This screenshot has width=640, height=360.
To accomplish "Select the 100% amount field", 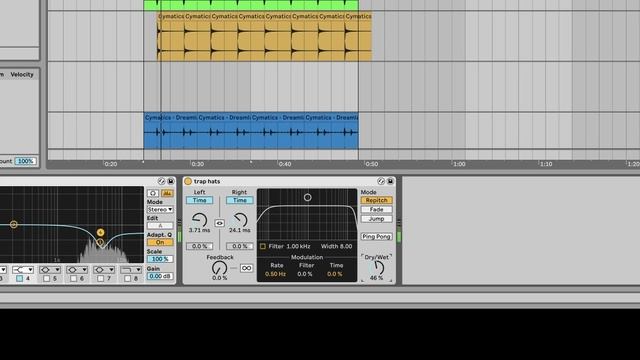I will pyautogui.click(x=25, y=161).
